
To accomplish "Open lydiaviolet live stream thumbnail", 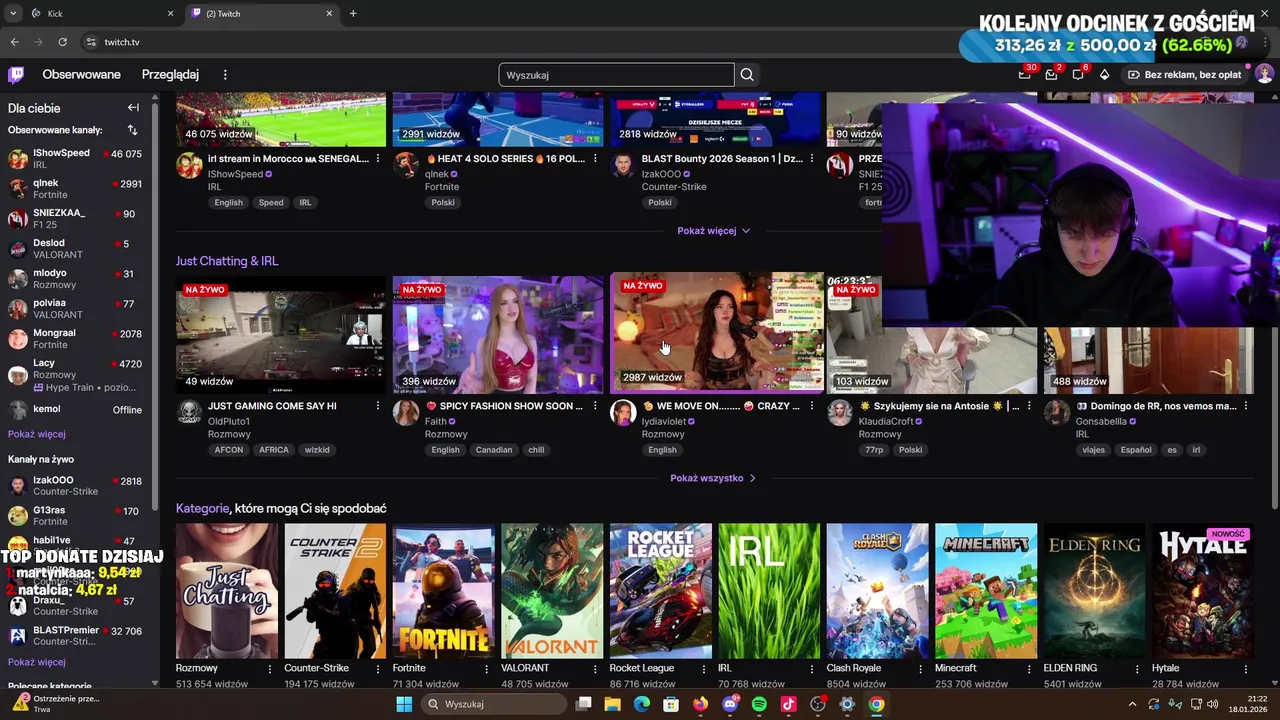I will coord(717,332).
